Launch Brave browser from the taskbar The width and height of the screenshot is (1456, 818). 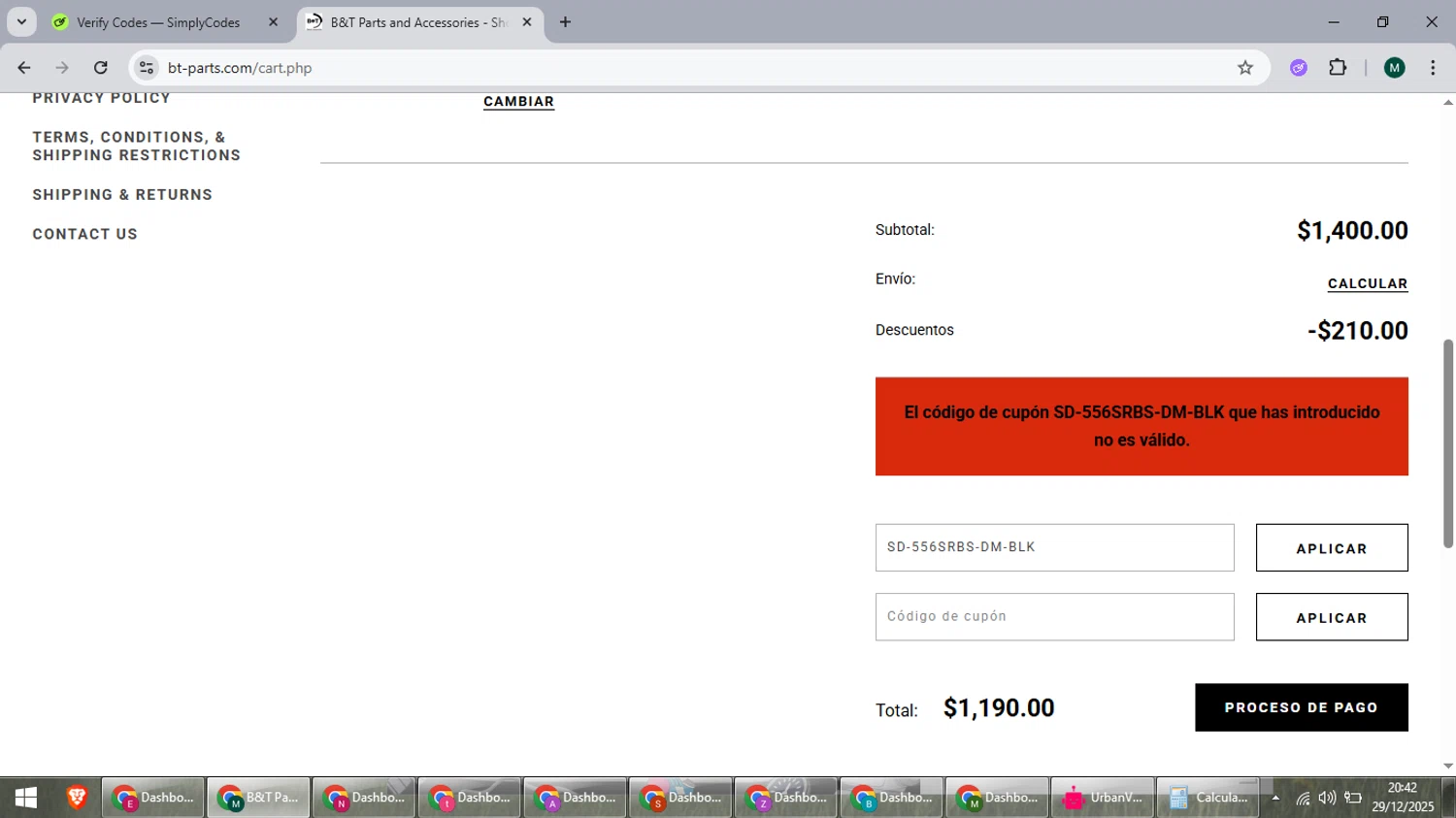(77, 798)
